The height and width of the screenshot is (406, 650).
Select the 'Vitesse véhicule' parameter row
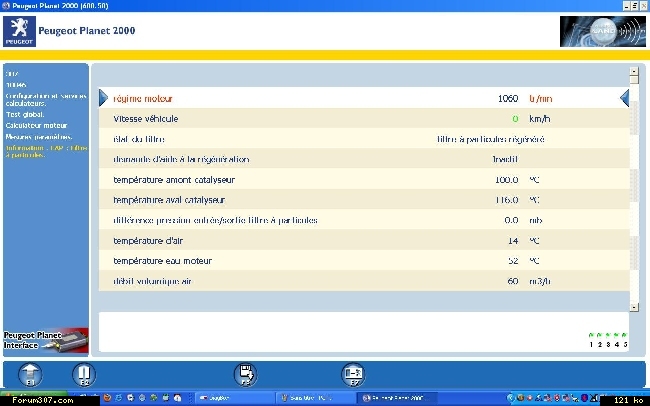[x=364, y=119]
